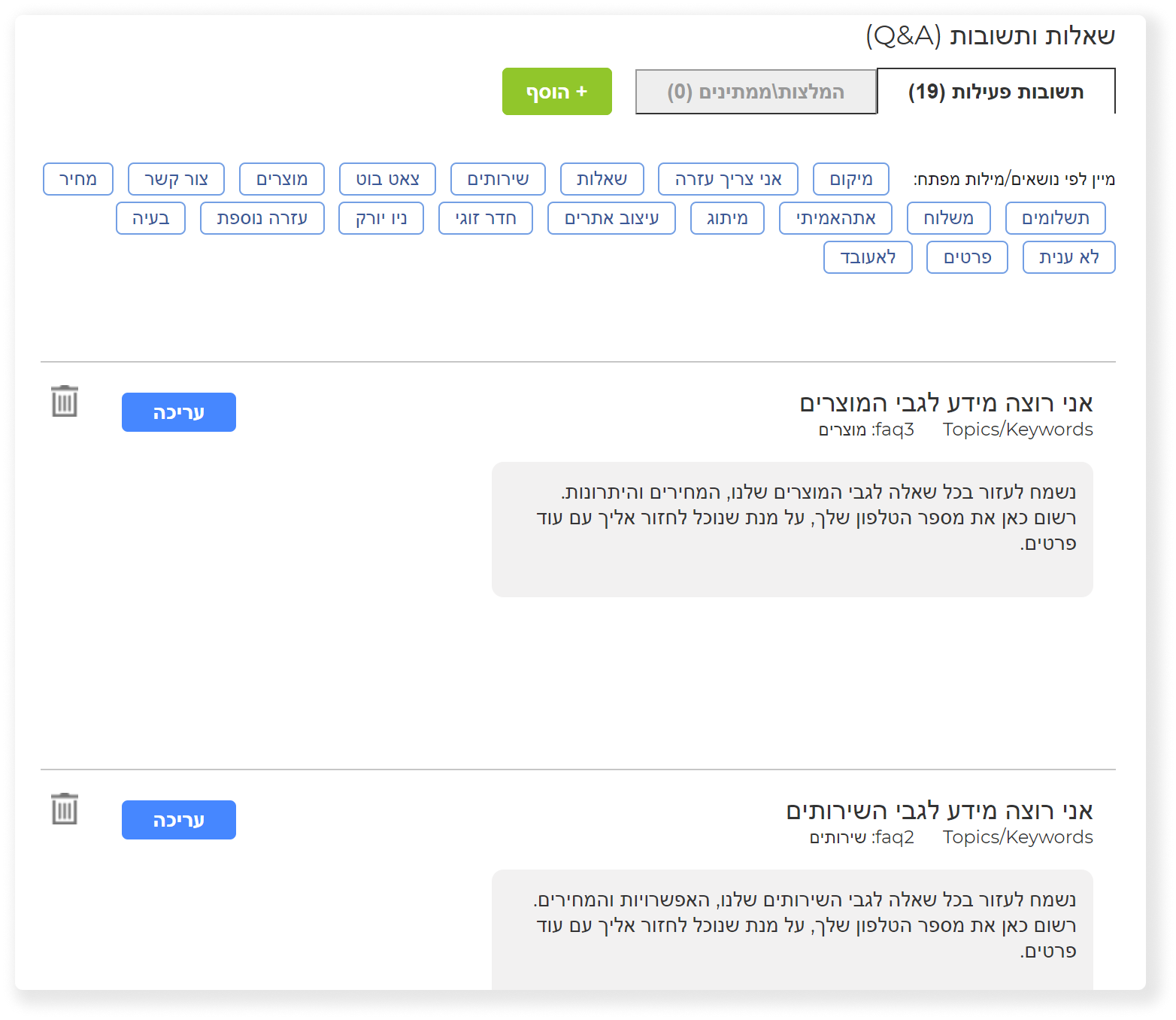The image size is (1176, 1020).
Task: Choose the 'צור קשר' filter tag
Action: [176, 179]
